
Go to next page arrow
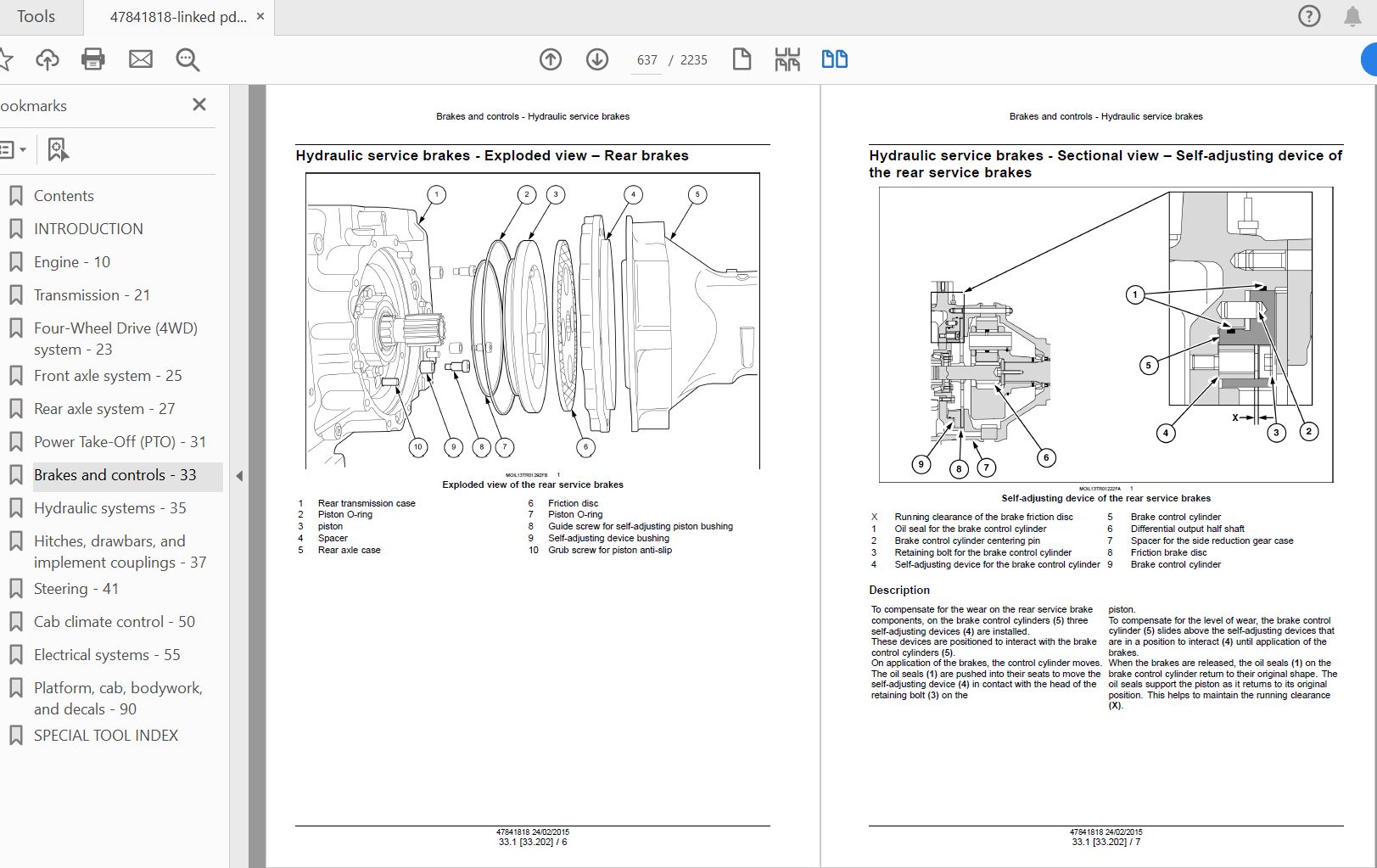click(597, 59)
